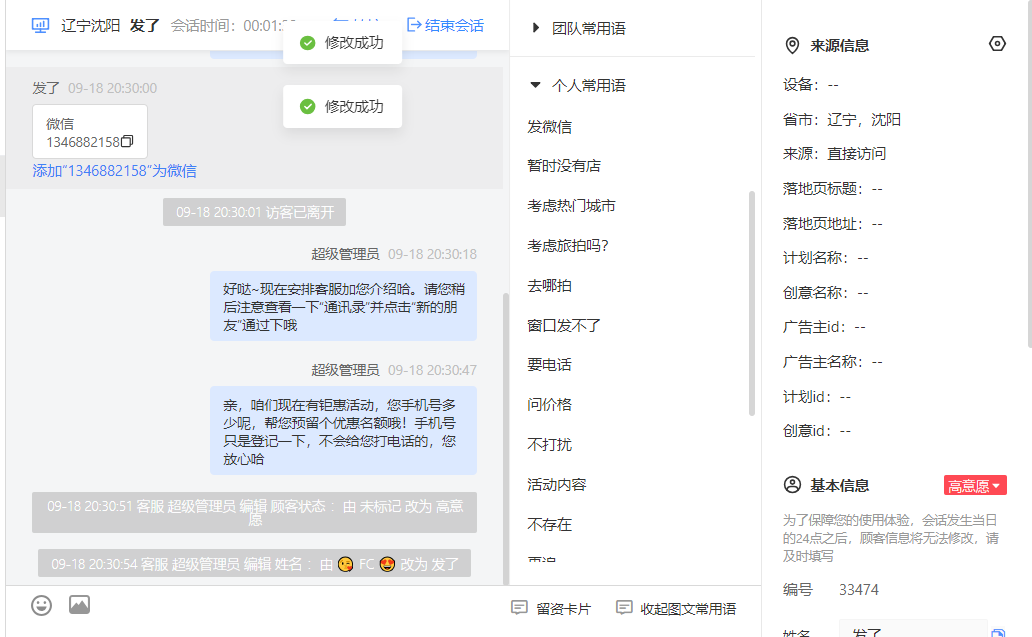Select the quick phrase 要电话

tap(550, 365)
